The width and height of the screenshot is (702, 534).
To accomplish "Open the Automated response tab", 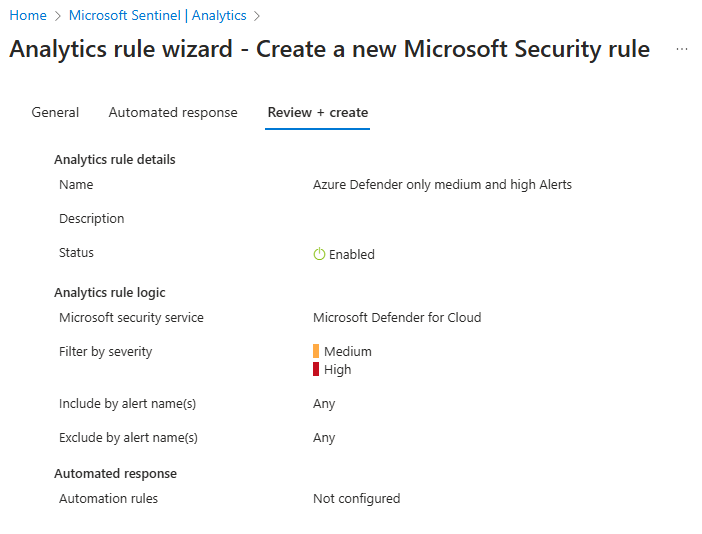I will pyautogui.click(x=173, y=112).
